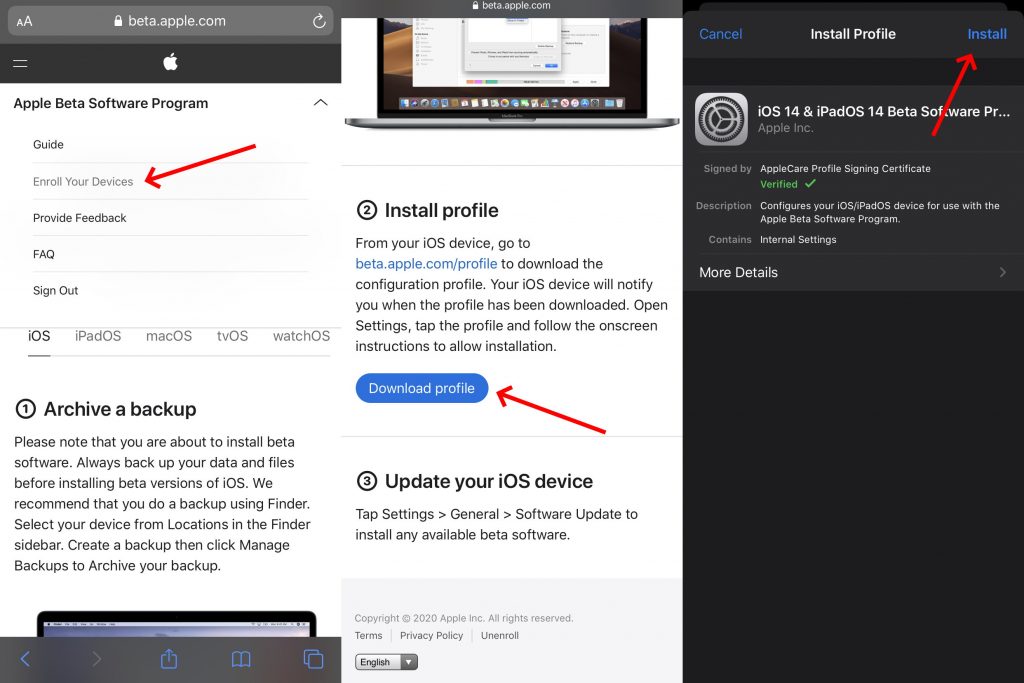Viewport: 1024px width, 683px height.
Task: Tap the beta.apple.com address field
Action: click(x=170, y=21)
